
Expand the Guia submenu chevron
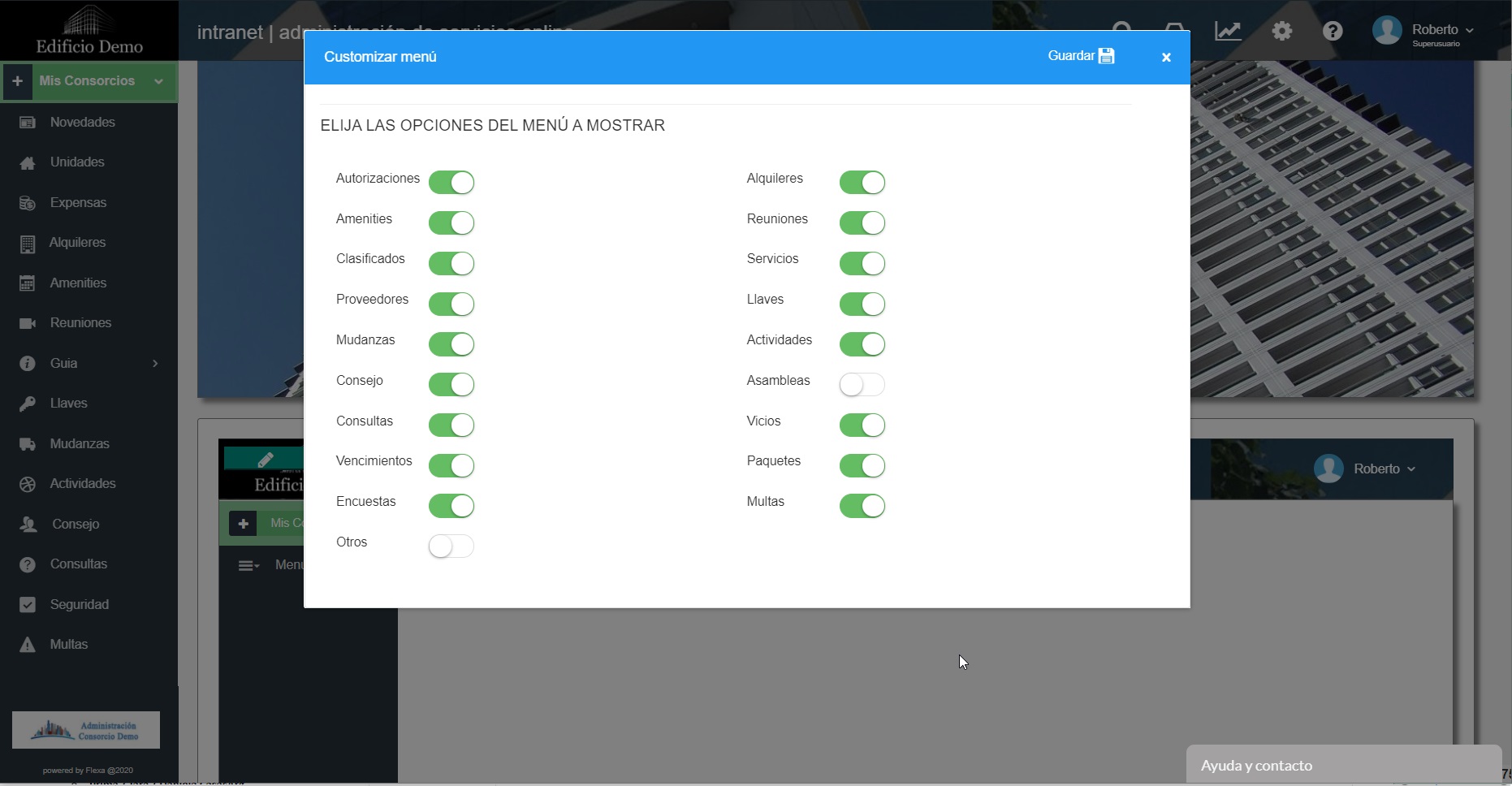[155, 363]
